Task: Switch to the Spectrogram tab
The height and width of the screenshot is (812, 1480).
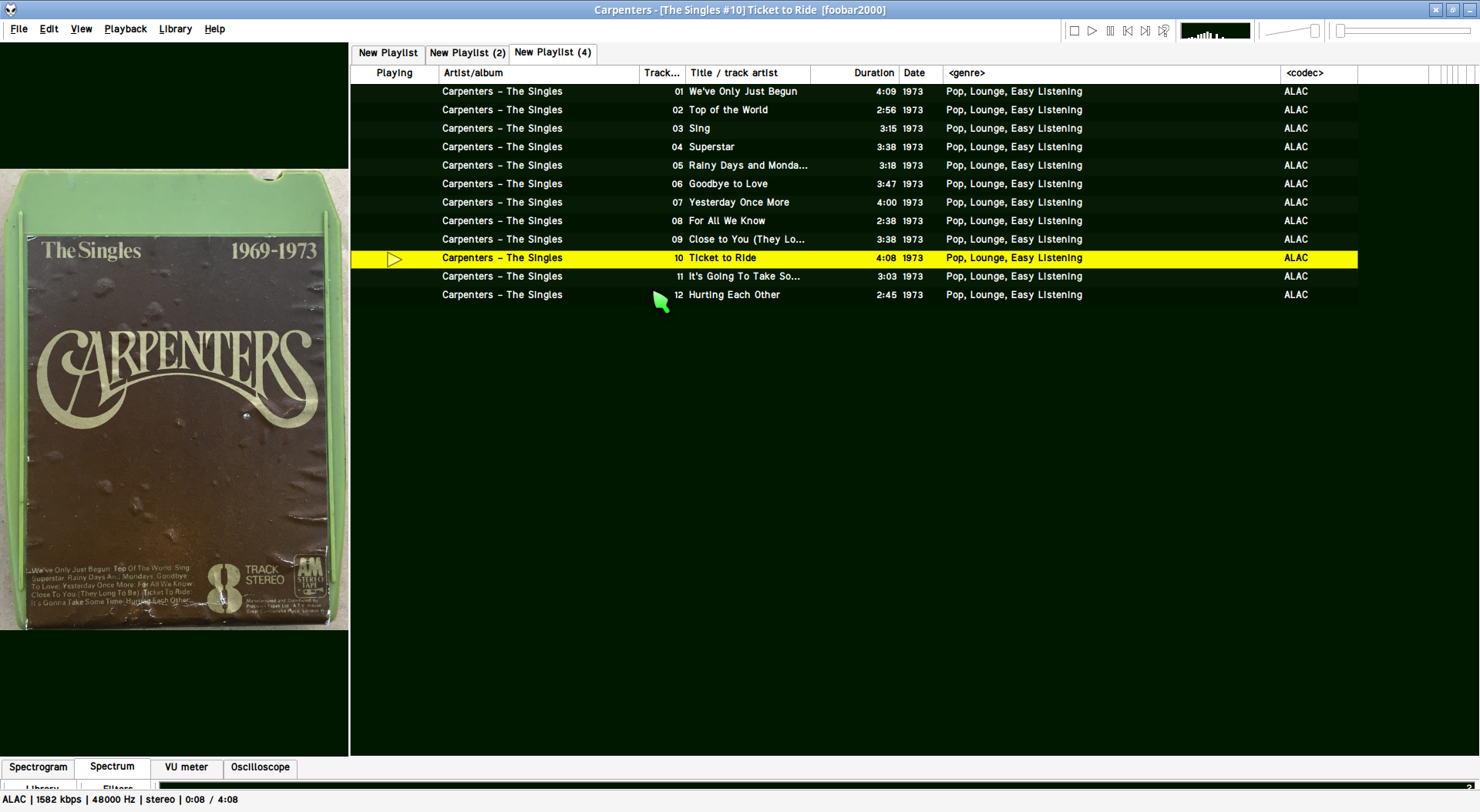Action: click(x=39, y=767)
